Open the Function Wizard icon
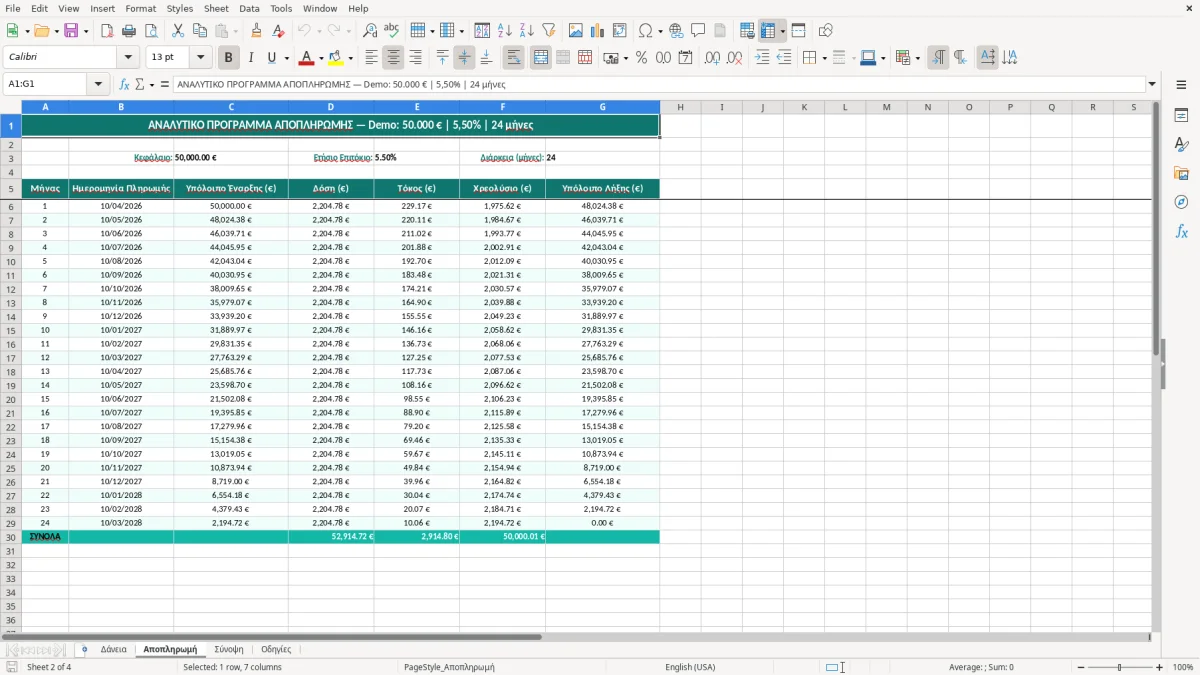This screenshot has height=675, width=1200. tap(124, 84)
